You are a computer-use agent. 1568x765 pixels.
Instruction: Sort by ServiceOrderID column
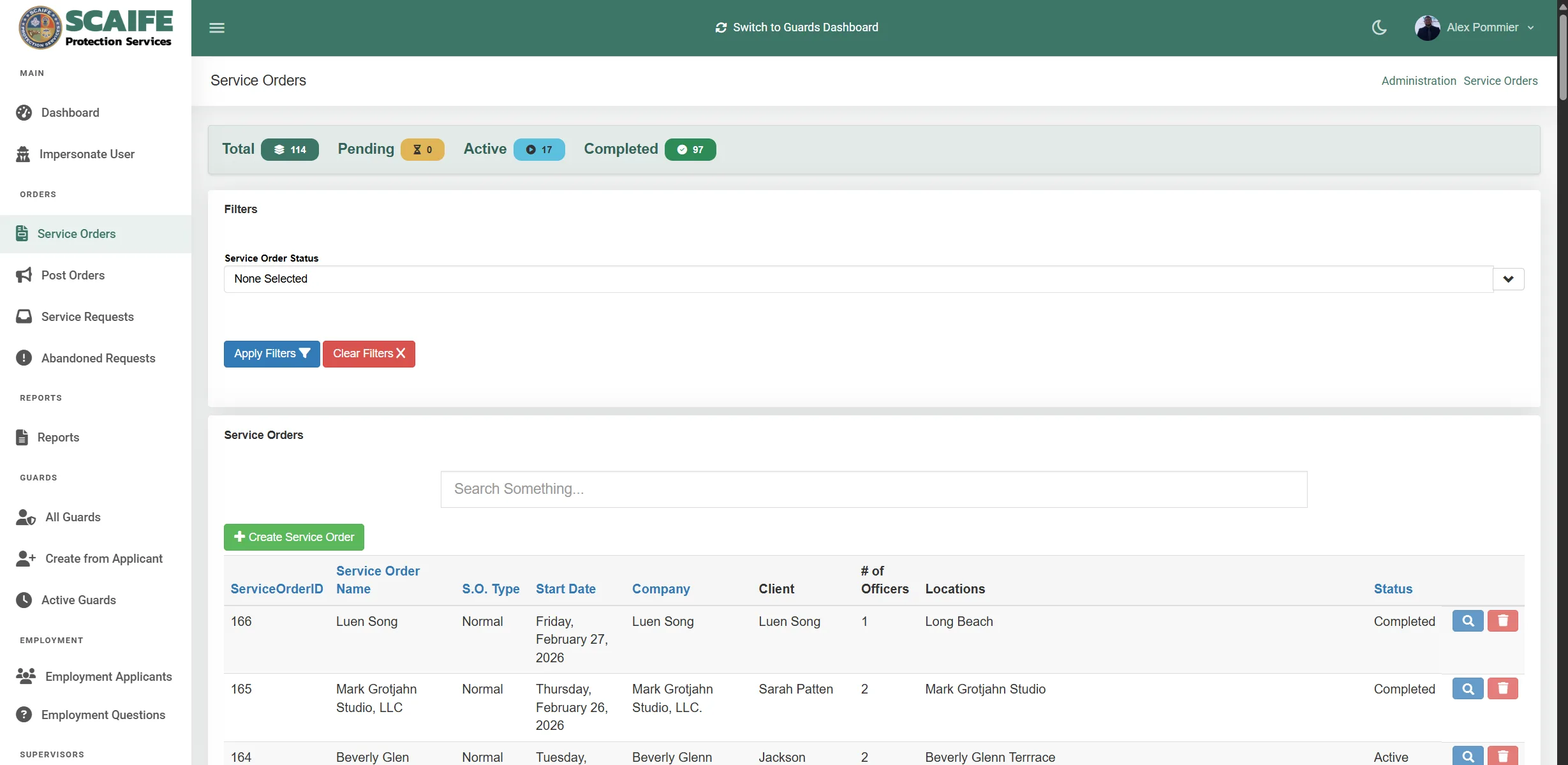pos(277,589)
